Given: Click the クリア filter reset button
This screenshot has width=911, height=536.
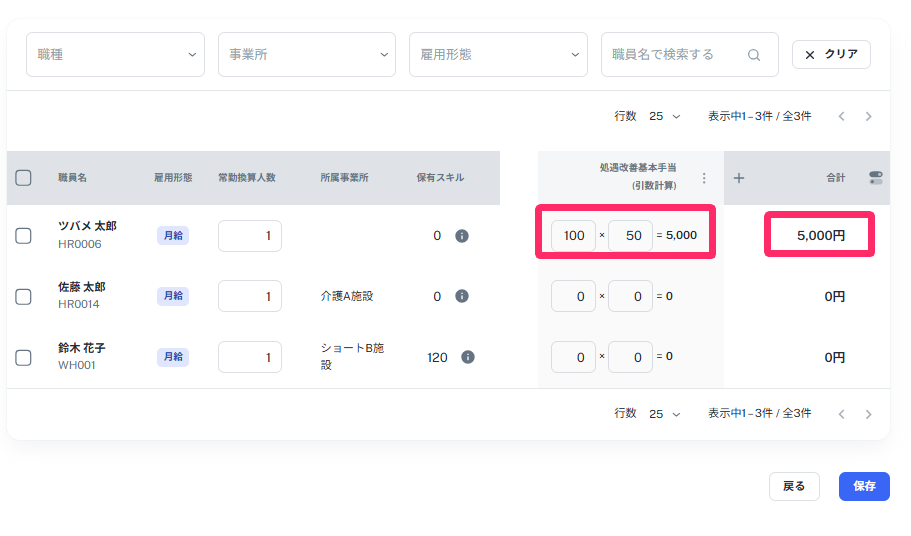Looking at the screenshot, I should 831,55.
